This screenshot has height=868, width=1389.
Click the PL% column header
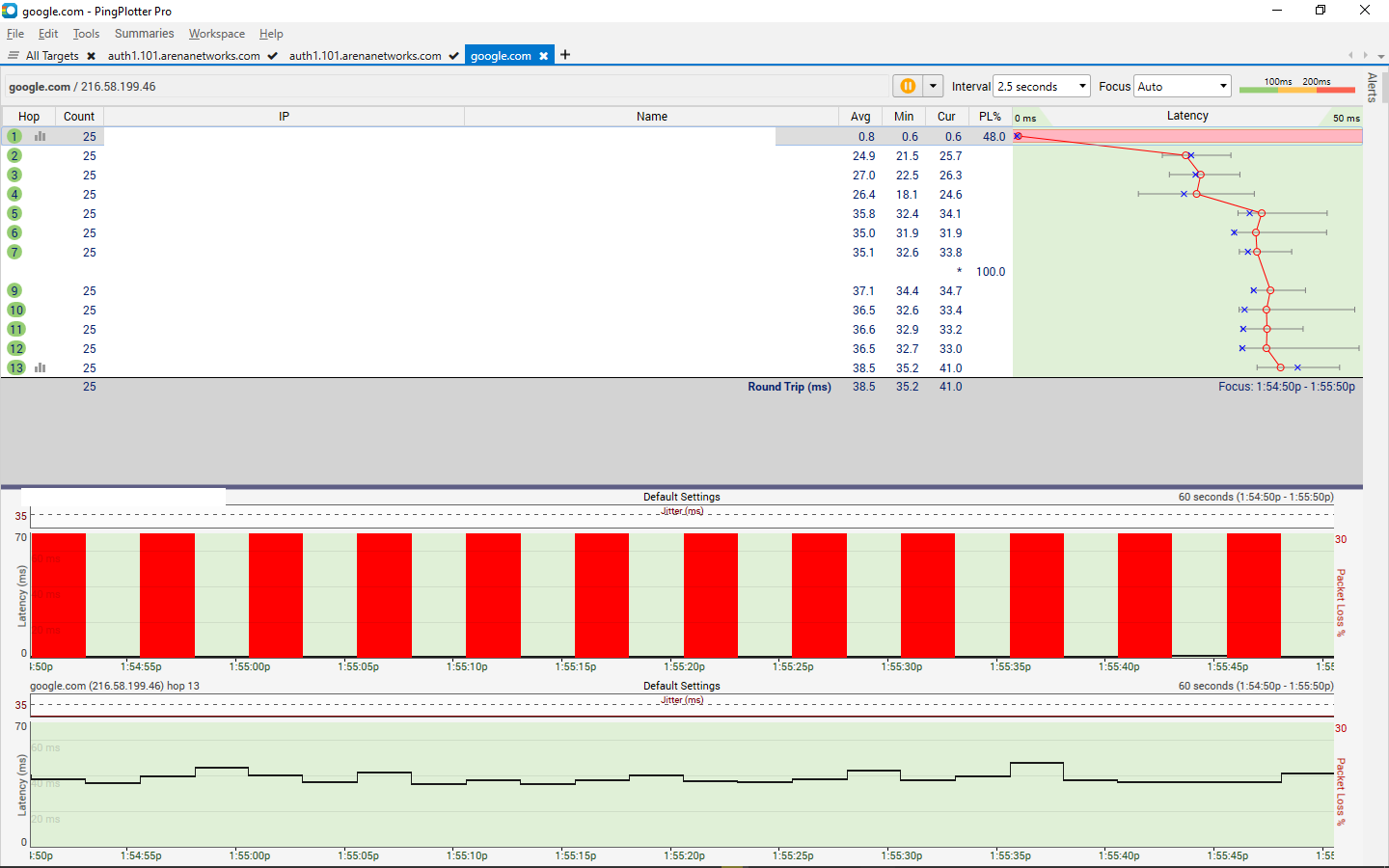point(990,116)
